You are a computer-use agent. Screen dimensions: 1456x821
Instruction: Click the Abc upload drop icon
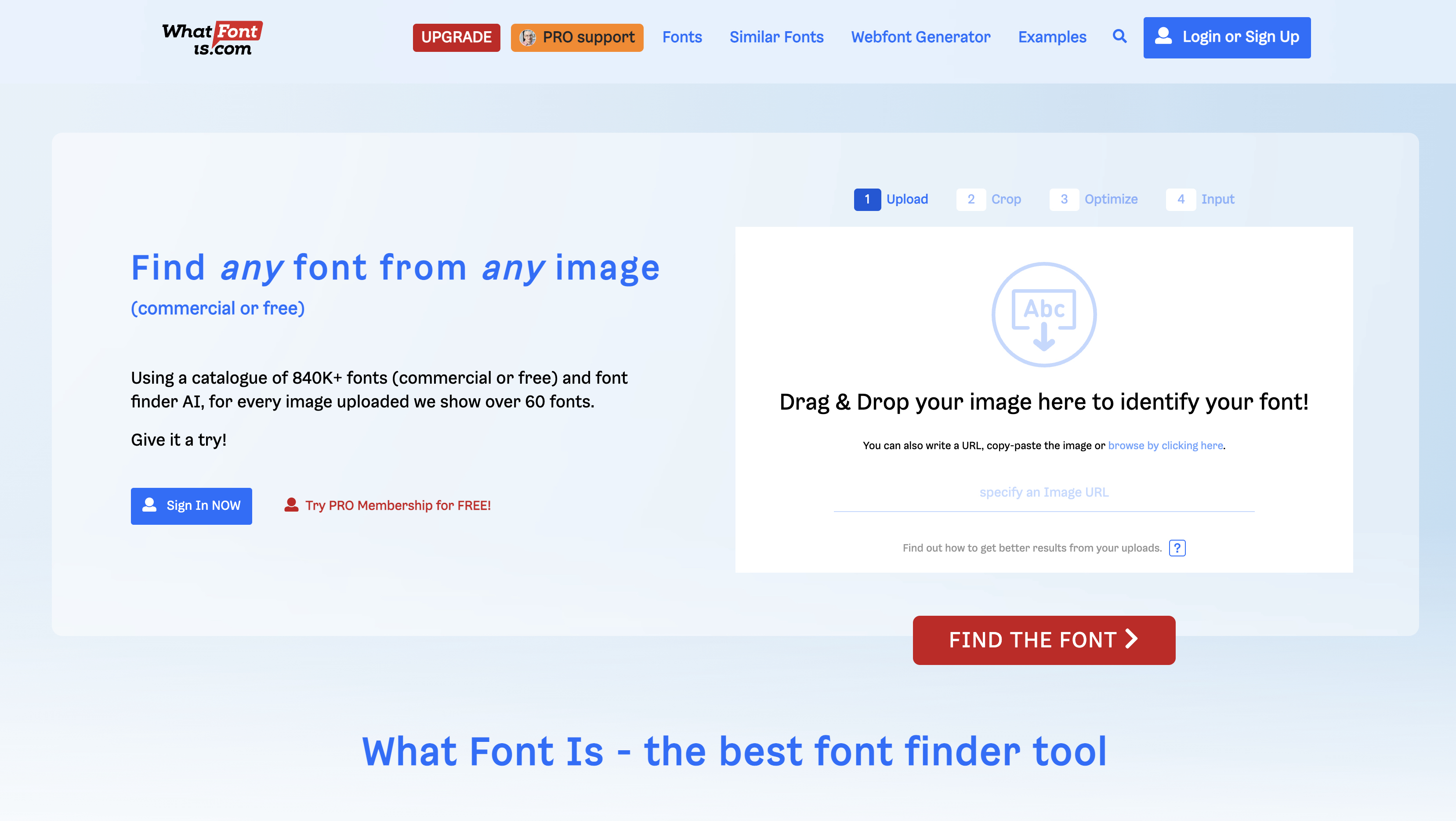click(x=1044, y=314)
